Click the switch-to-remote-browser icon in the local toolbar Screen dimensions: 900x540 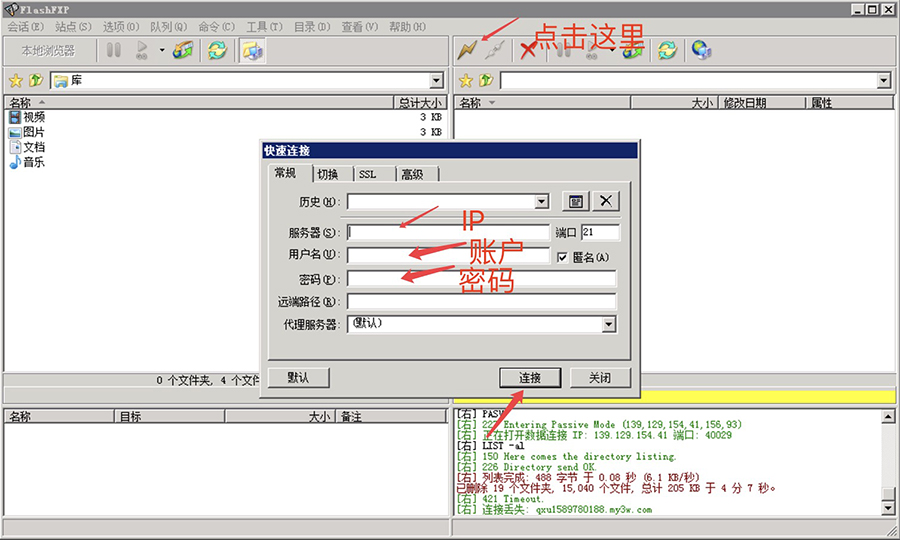252,50
